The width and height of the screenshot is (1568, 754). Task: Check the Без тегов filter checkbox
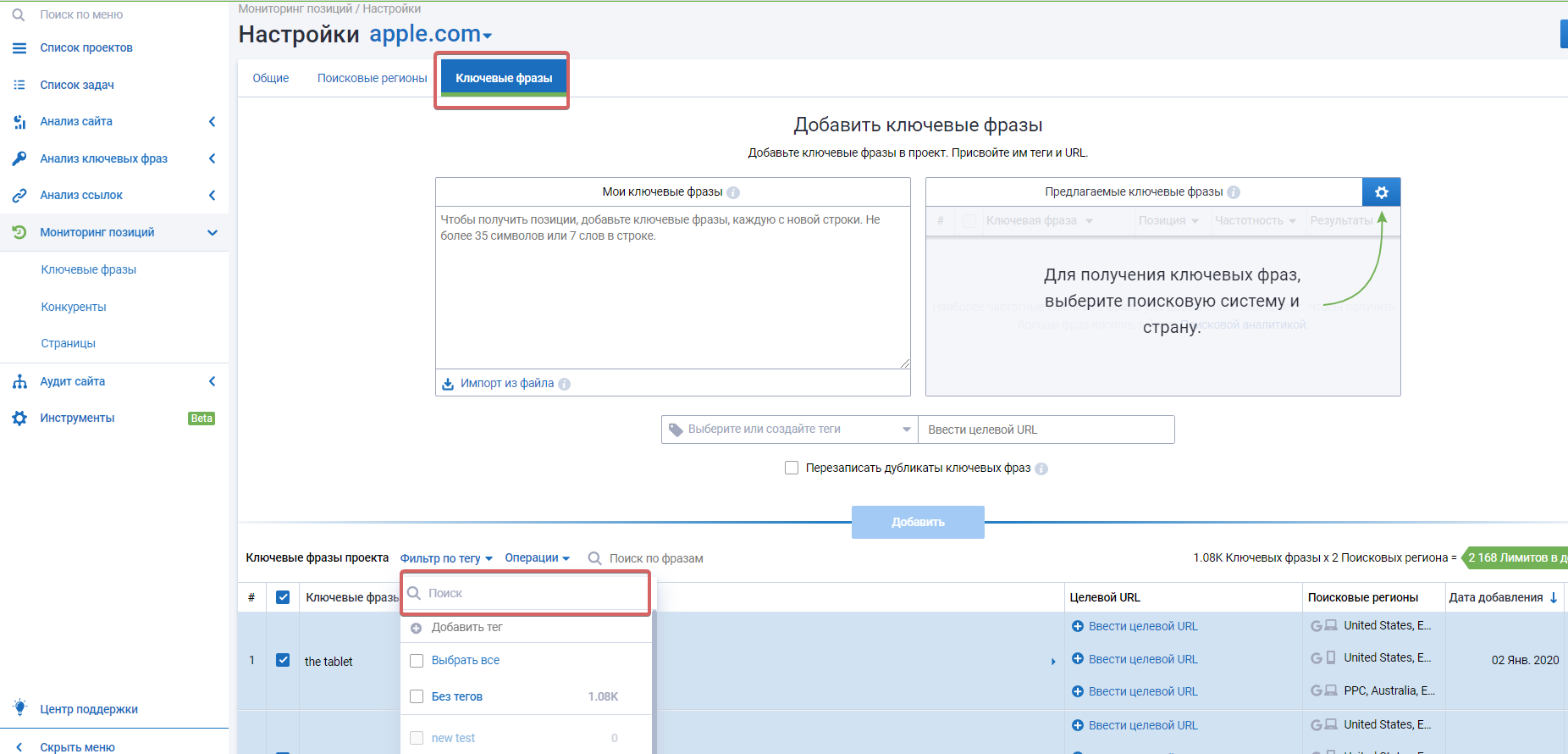pyautogui.click(x=417, y=696)
